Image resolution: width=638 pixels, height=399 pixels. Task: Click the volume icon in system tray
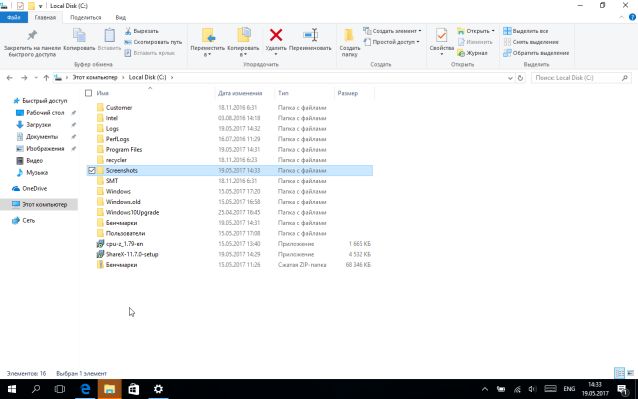click(532, 389)
